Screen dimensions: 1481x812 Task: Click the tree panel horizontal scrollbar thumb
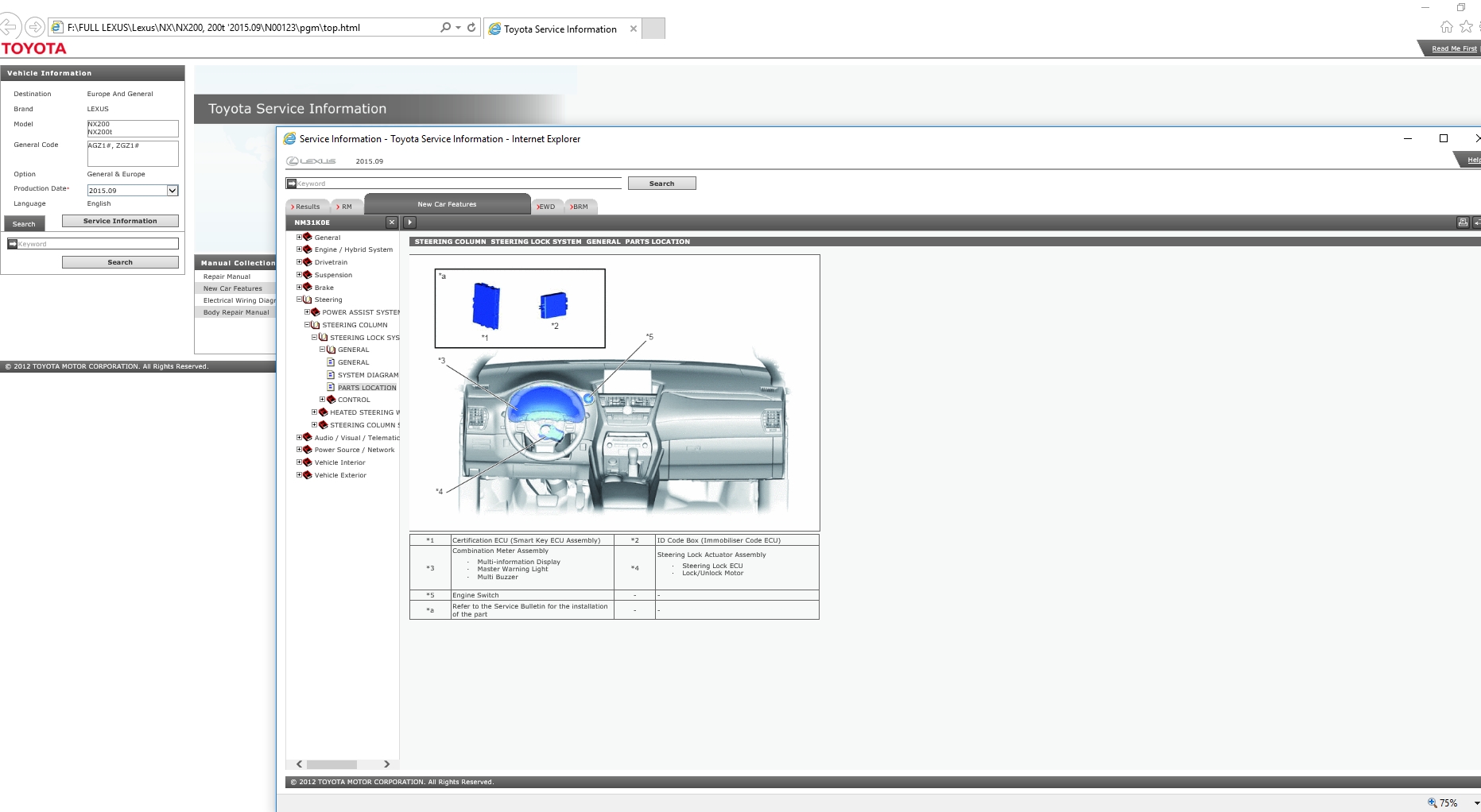click(331, 764)
